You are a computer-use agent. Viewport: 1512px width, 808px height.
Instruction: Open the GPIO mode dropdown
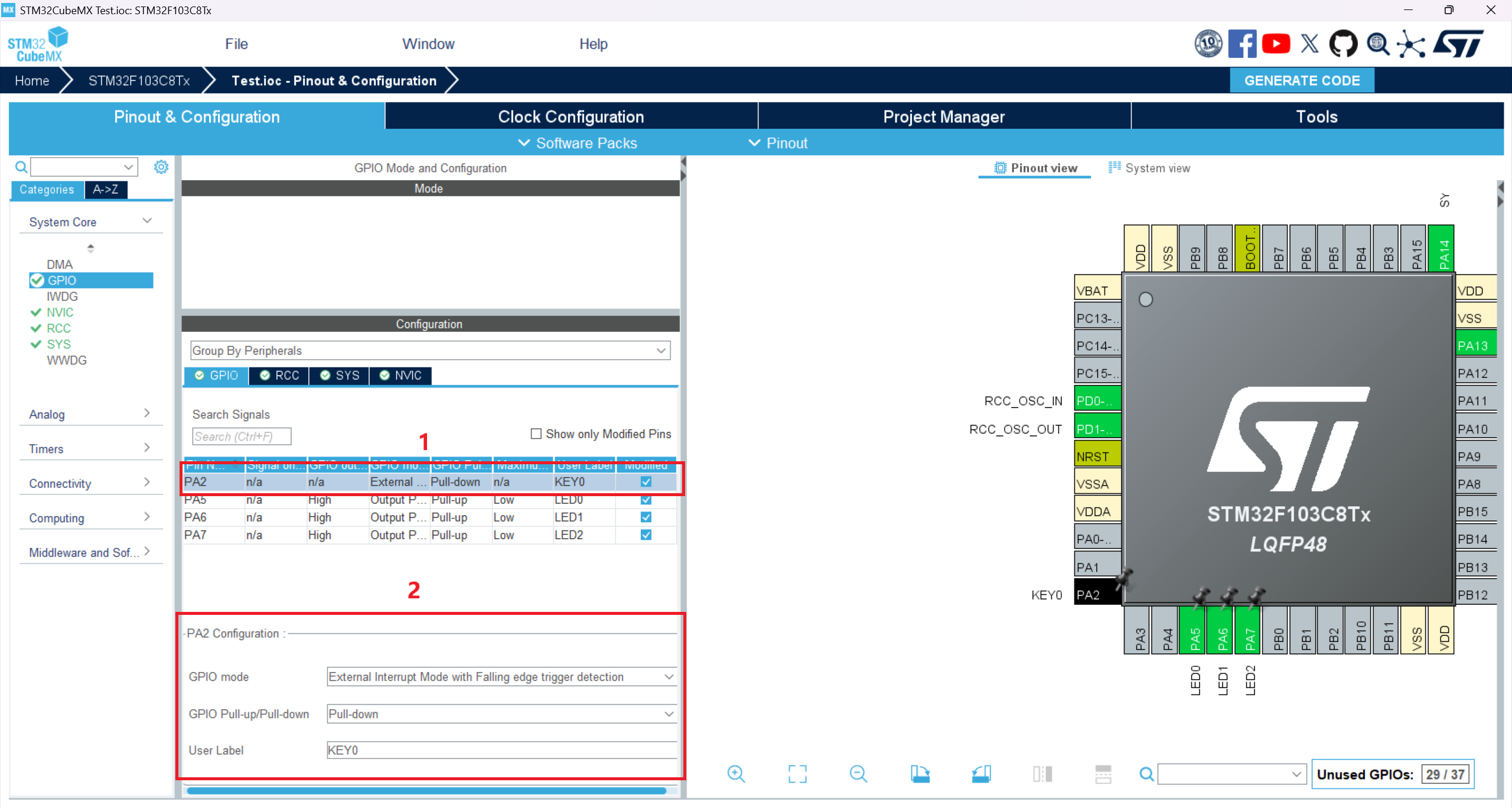(501, 677)
